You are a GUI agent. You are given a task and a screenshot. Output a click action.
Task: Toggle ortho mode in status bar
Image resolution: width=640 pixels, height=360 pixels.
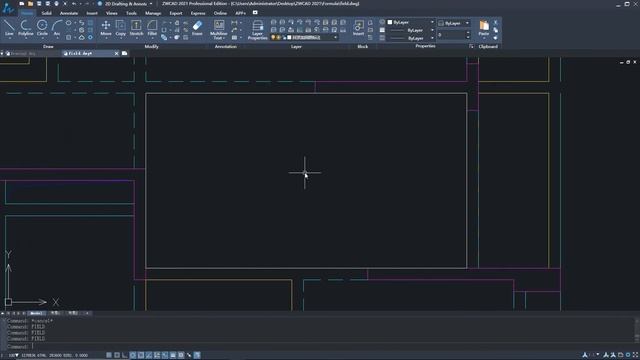[125, 355]
